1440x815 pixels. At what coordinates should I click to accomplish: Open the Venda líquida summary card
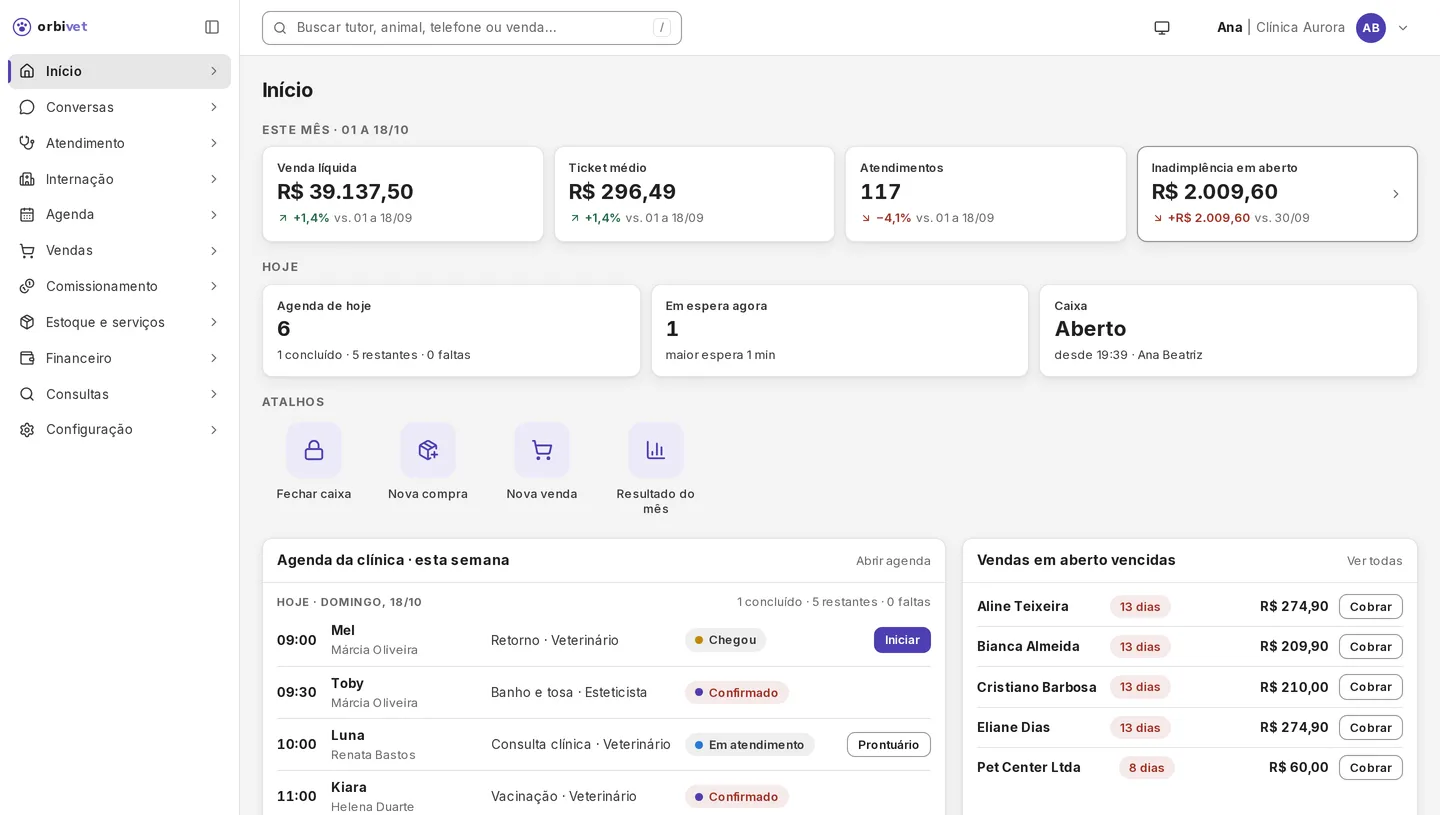[x=403, y=194]
